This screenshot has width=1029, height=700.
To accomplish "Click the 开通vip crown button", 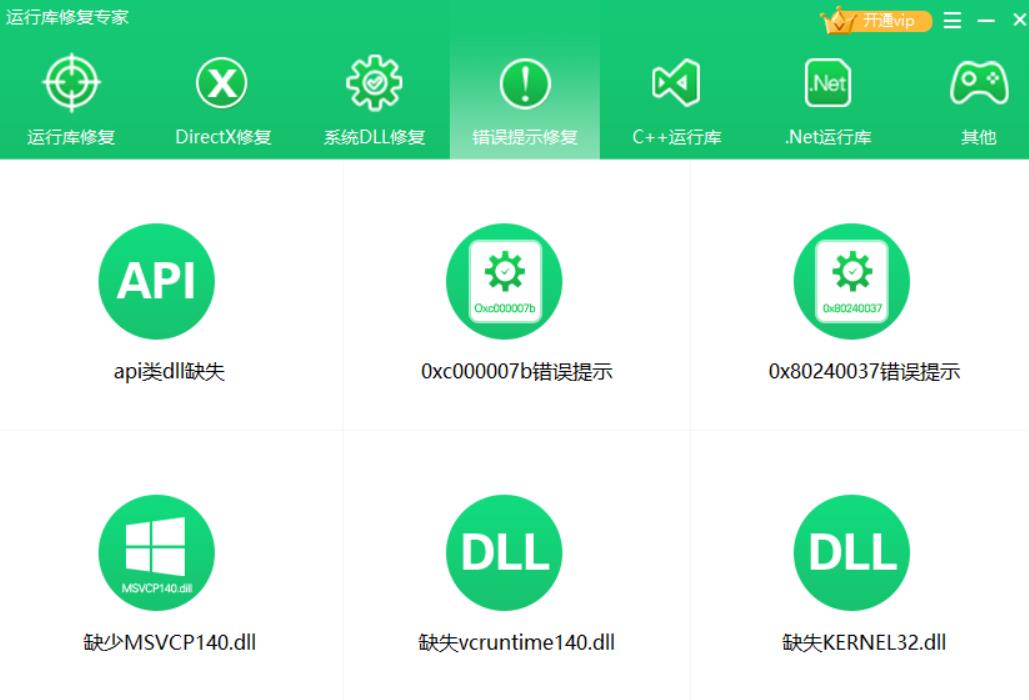I will 876,20.
